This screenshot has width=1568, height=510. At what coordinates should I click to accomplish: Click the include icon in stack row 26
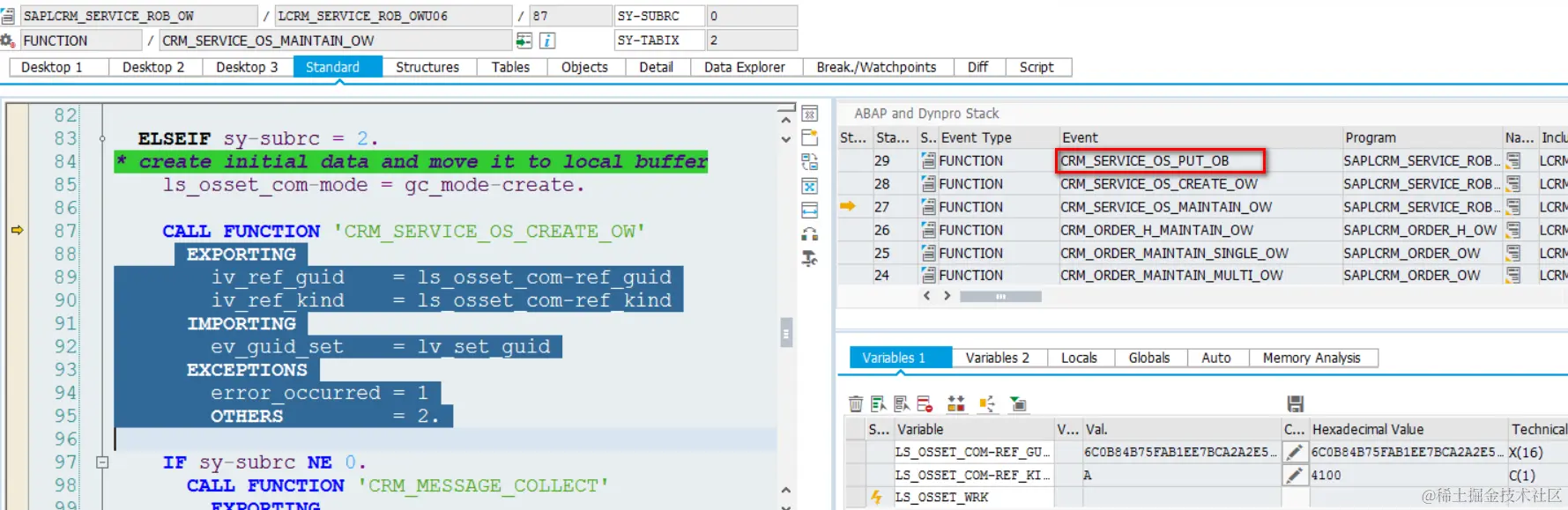pyautogui.click(x=1513, y=230)
